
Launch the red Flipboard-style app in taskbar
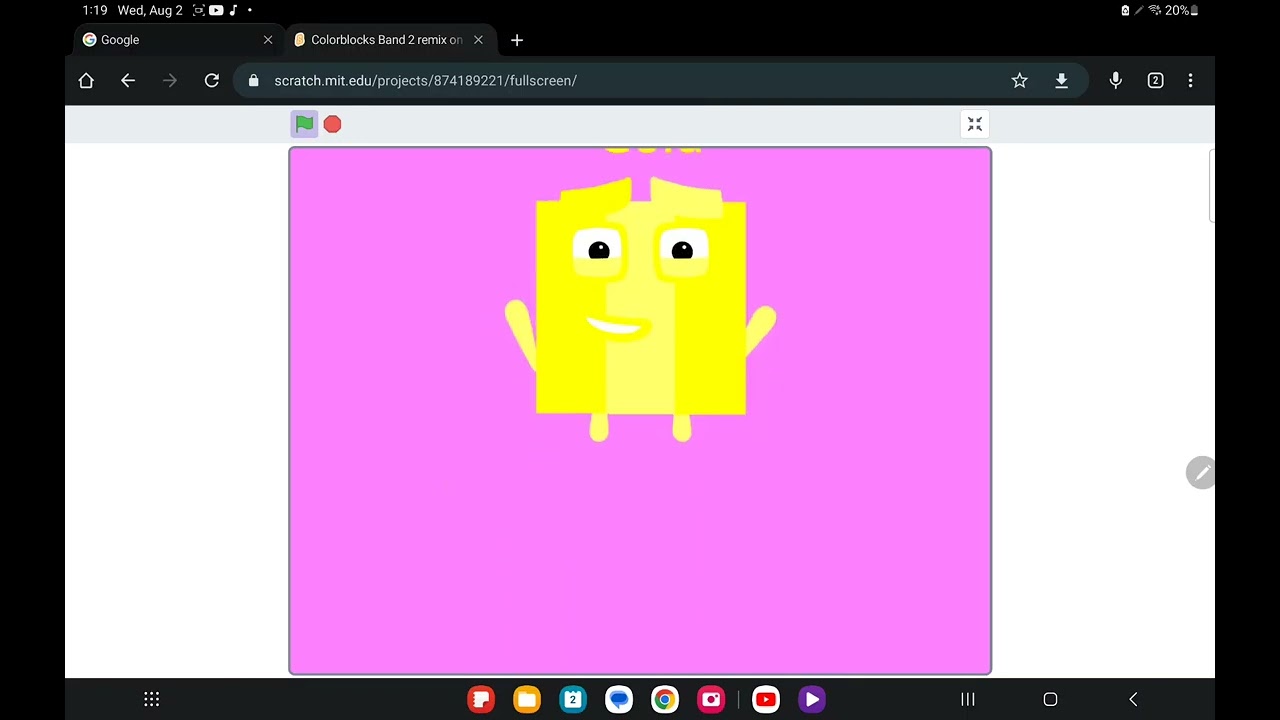click(481, 699)
